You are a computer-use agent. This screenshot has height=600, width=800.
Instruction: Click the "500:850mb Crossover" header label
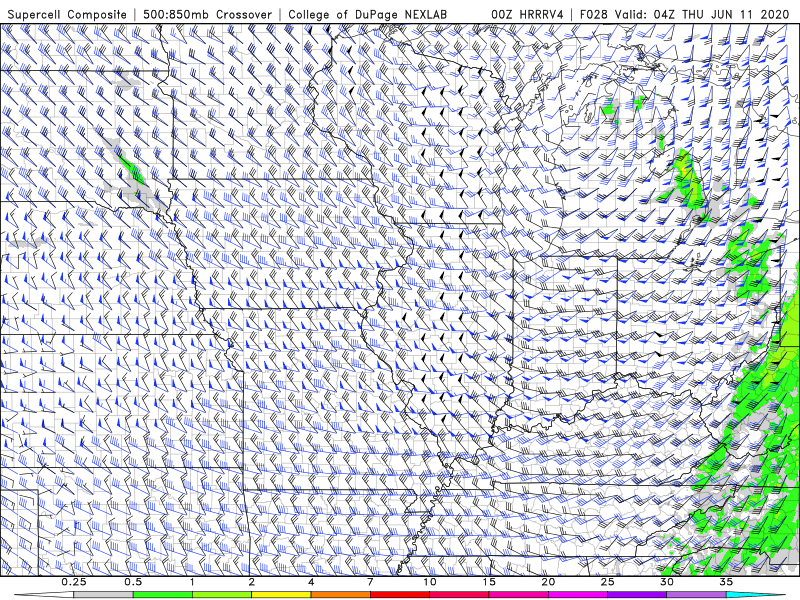[x=208, y=15]
